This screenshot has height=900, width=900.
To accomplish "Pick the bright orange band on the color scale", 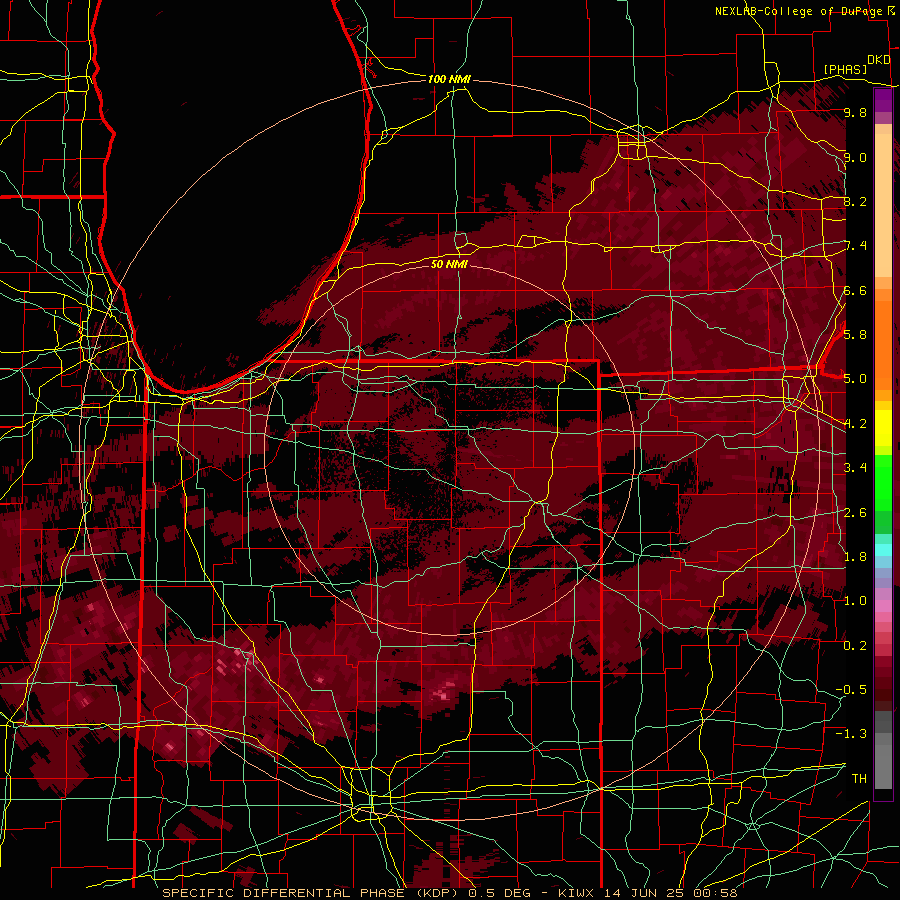I will coord(883,344).
